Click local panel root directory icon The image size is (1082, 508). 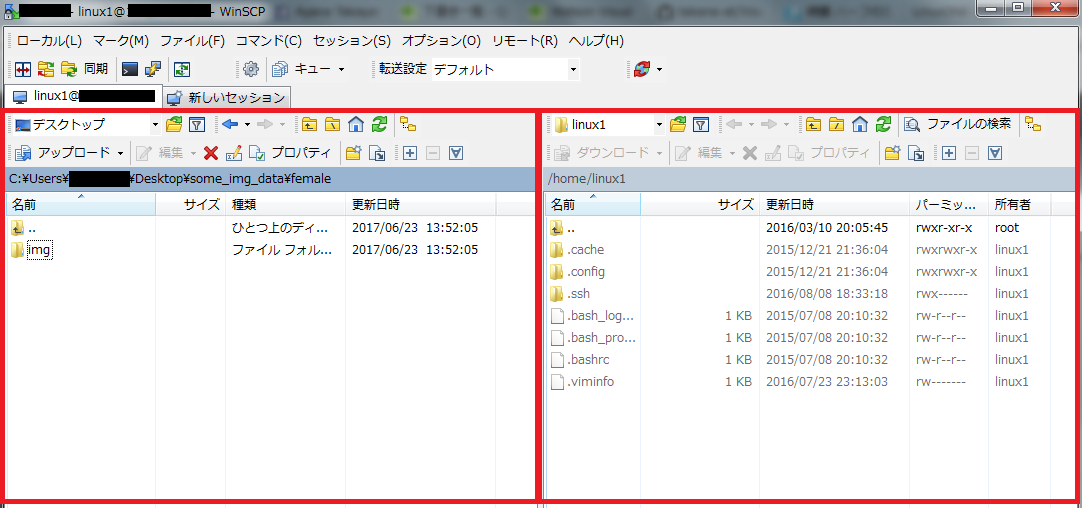pyautogui.click(x=333, y=125)
